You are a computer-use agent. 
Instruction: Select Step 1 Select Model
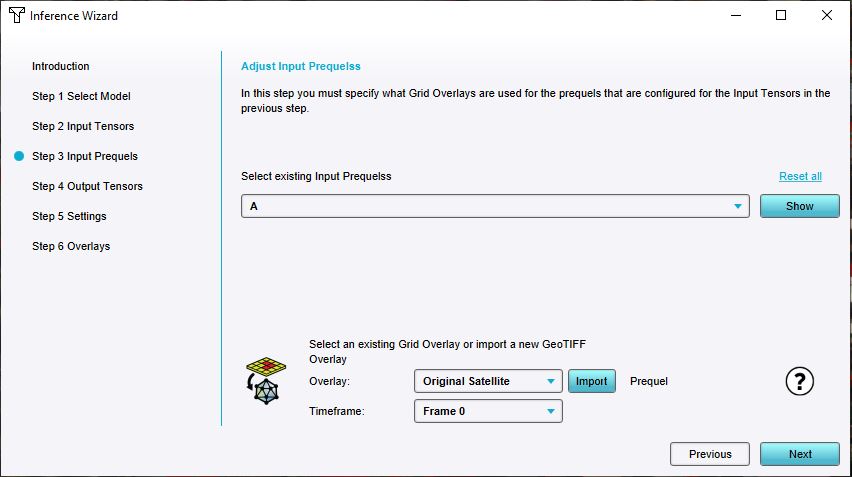[x=81, y=96]
